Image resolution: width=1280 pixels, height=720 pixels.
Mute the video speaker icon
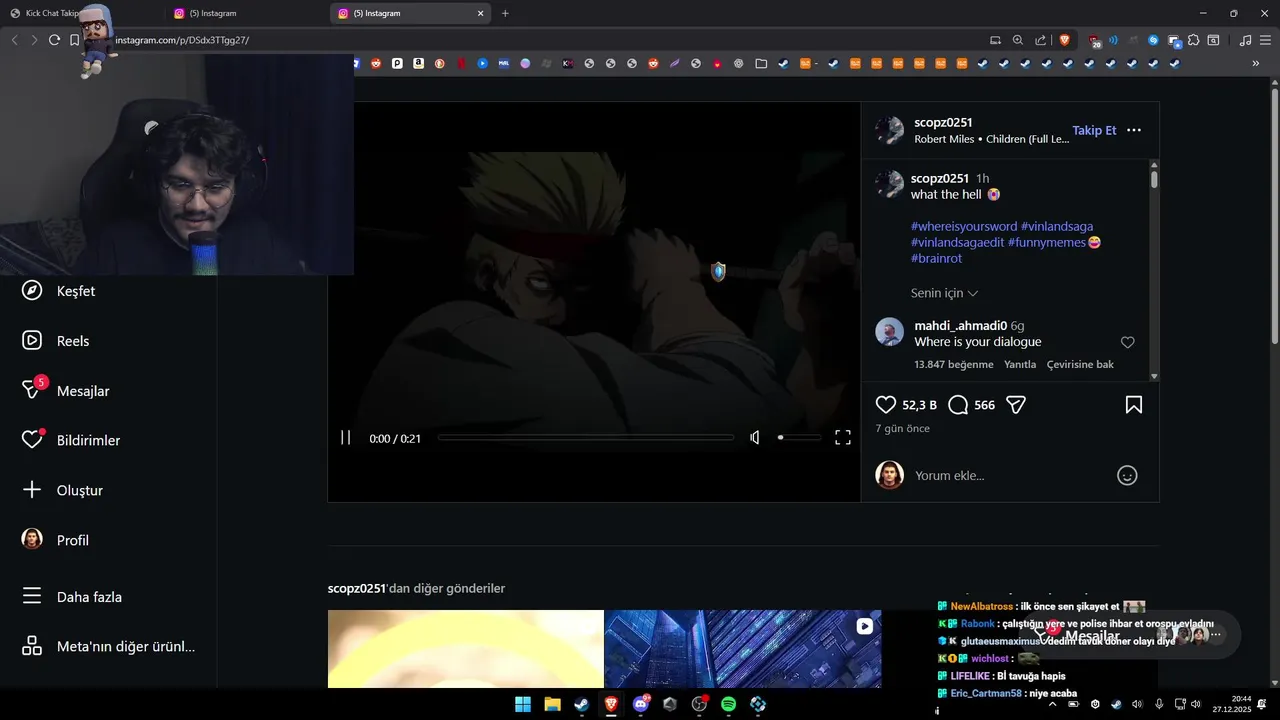(755, 438)
